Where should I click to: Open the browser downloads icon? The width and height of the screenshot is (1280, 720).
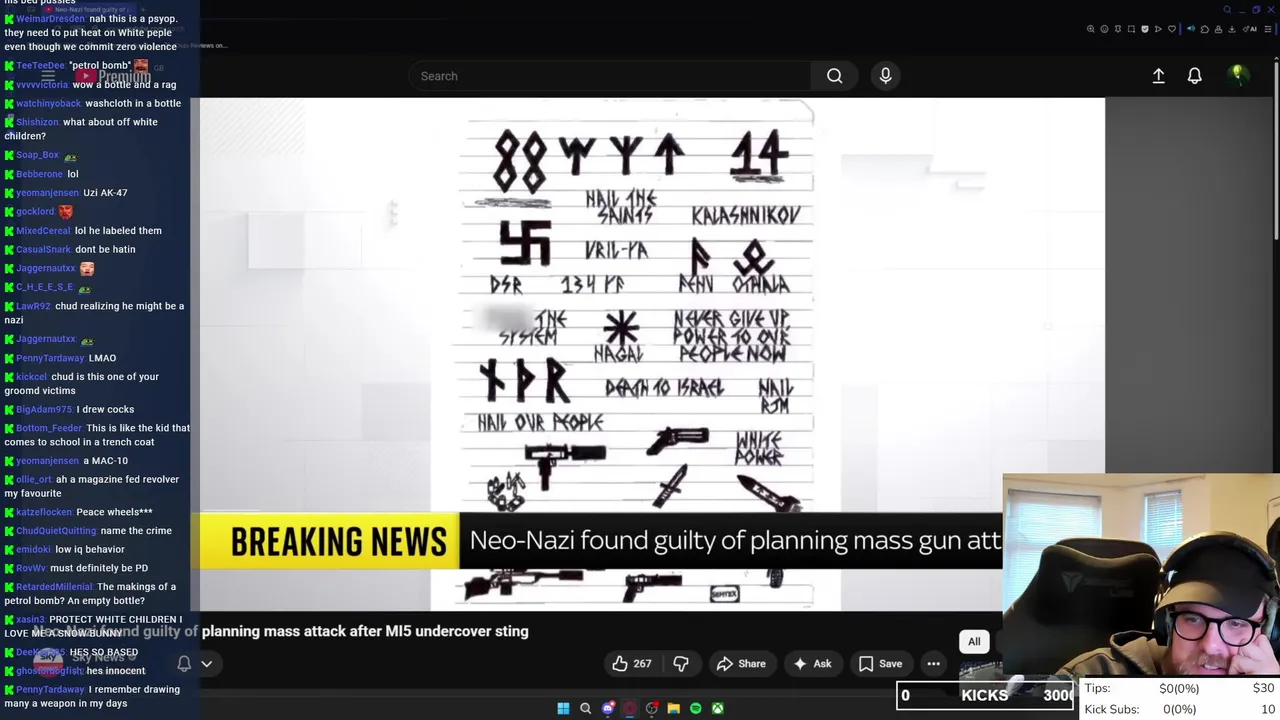[x=1232, y=29]
